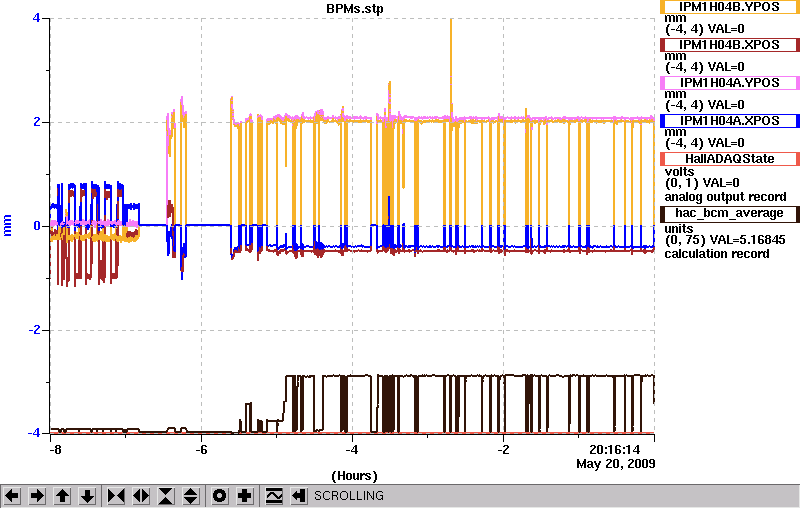Select the IPM1H04B.YPOS curve legend
Screen dimensions: 800x508
tap(729, 7)
